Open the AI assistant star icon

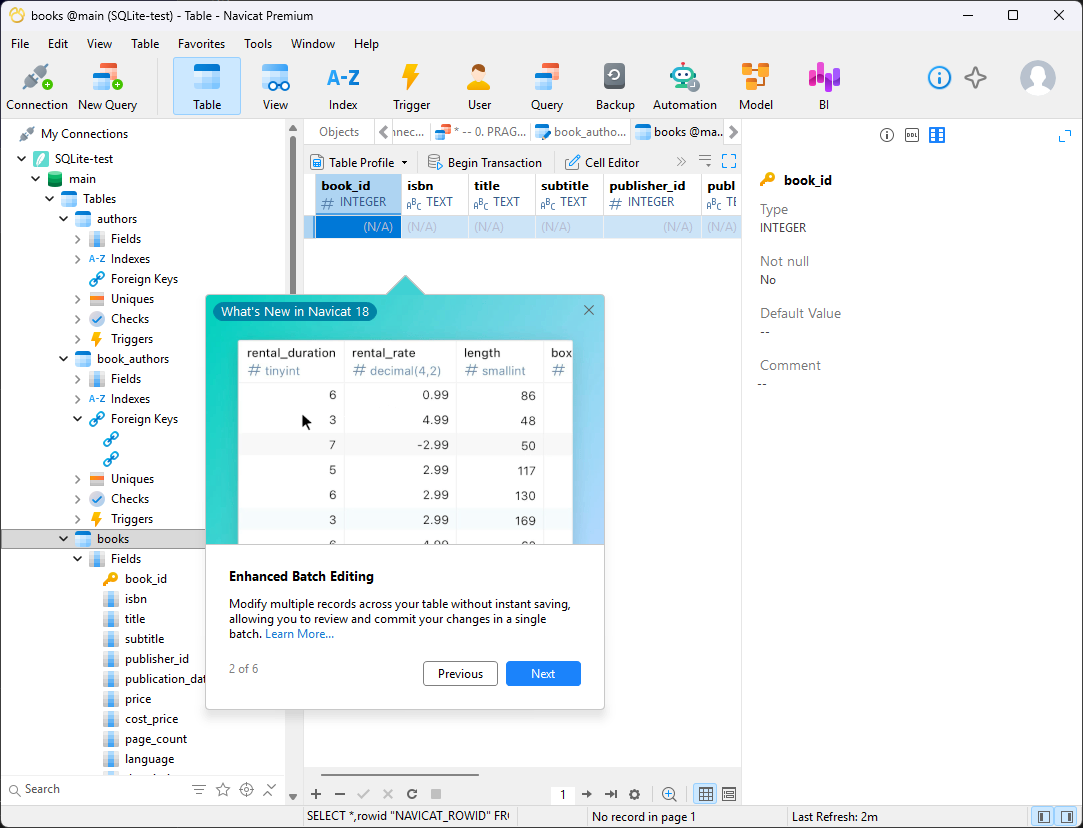pos(975,77)
